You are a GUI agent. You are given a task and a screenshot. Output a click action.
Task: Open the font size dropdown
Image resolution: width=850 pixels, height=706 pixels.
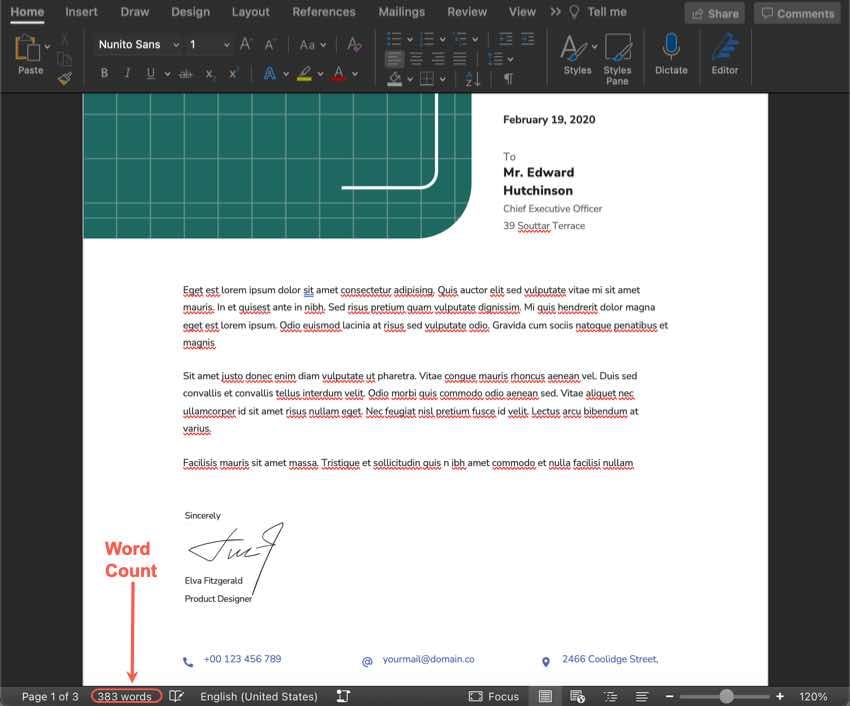tap(227, 44)
